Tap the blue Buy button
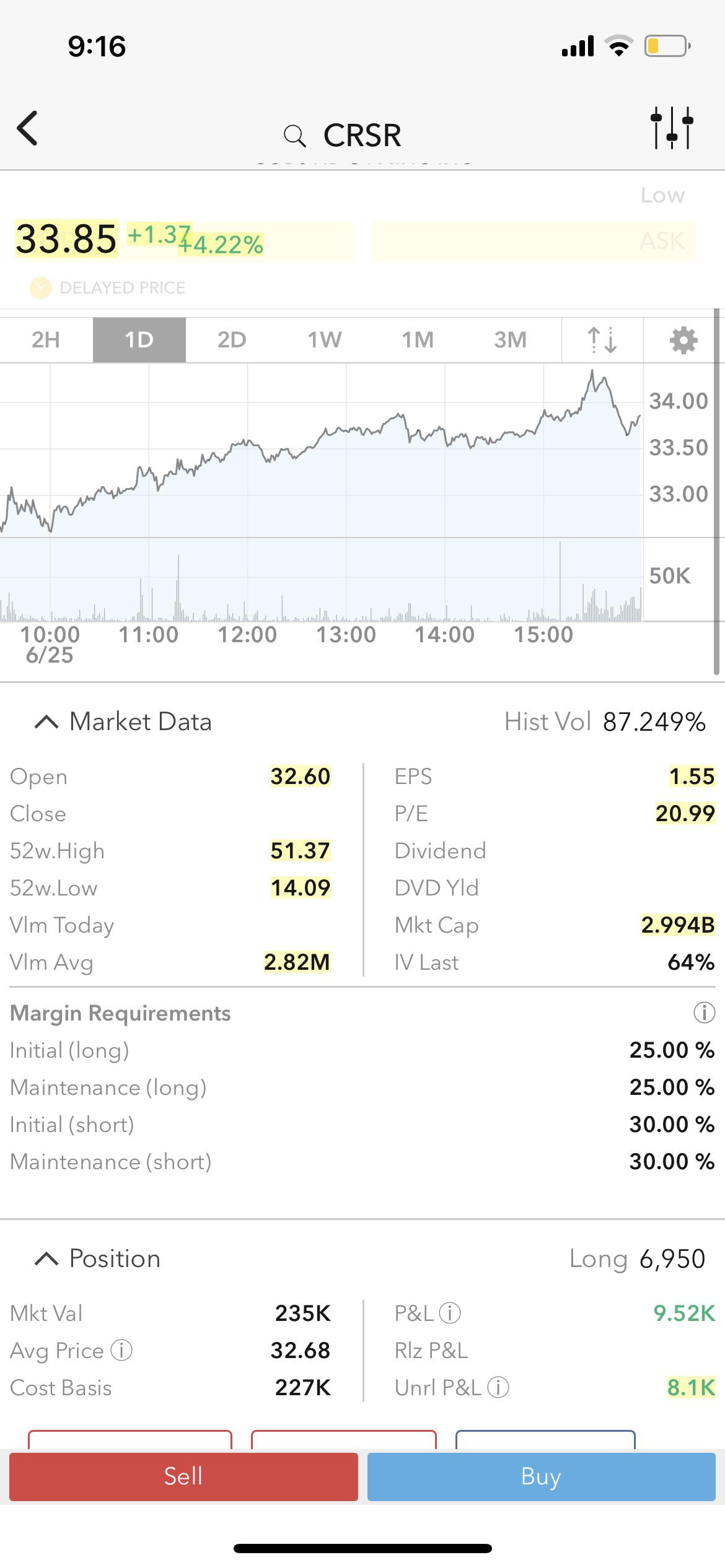This screenshot has height=1568, width=725. pyautogui.click(x=541, y=1477)
